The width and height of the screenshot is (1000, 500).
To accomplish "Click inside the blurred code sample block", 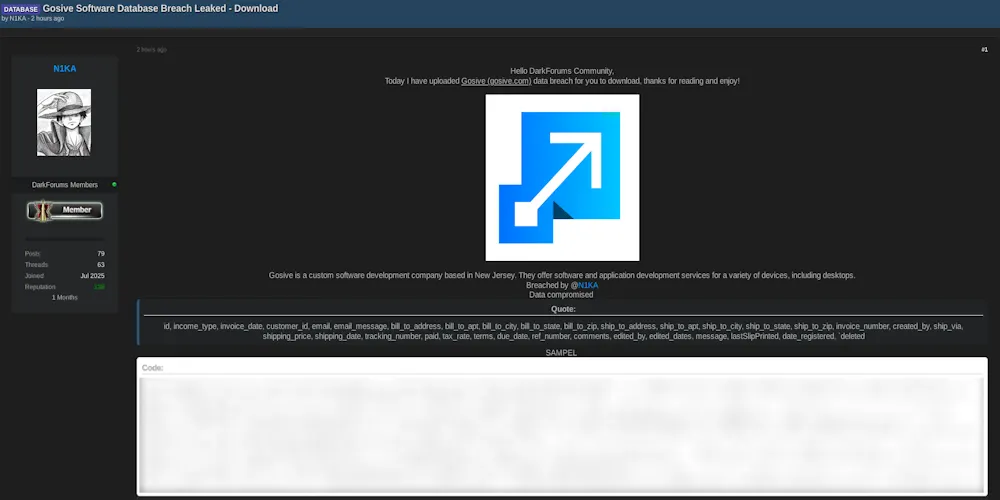I will [x=562, y=434].
